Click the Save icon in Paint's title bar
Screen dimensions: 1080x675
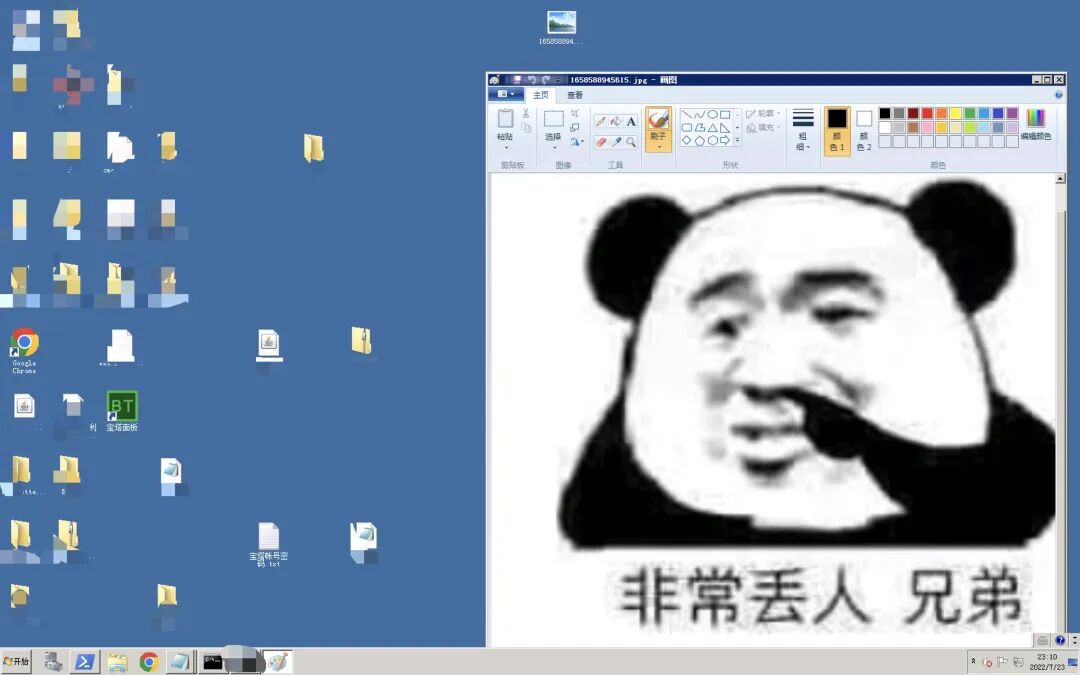(x=518, y=80)
